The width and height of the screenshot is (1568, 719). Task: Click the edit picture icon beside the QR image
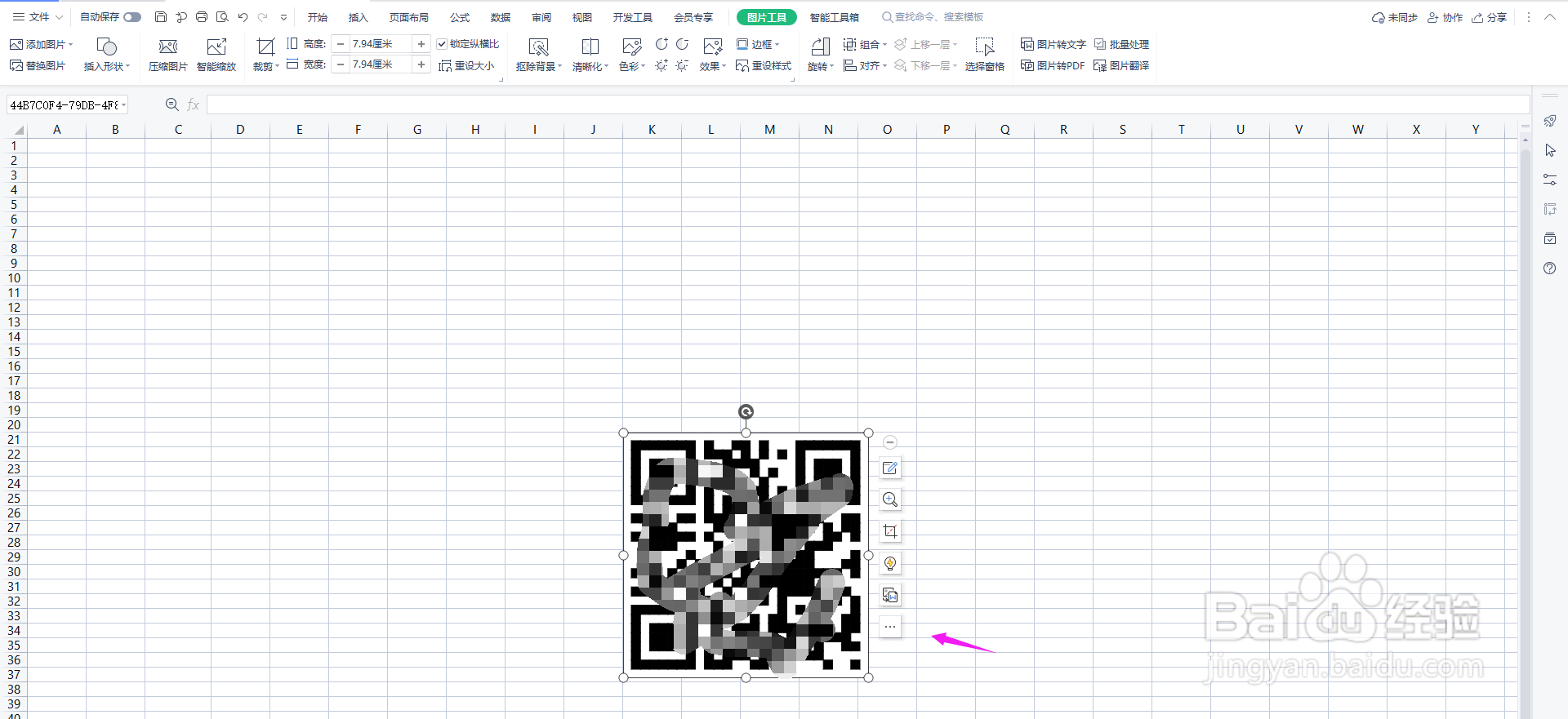point(890,468)
